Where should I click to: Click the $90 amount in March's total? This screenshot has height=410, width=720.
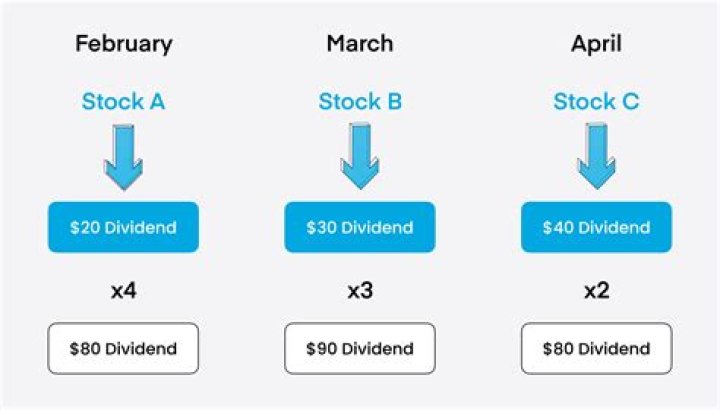click(x=321, y=349)
